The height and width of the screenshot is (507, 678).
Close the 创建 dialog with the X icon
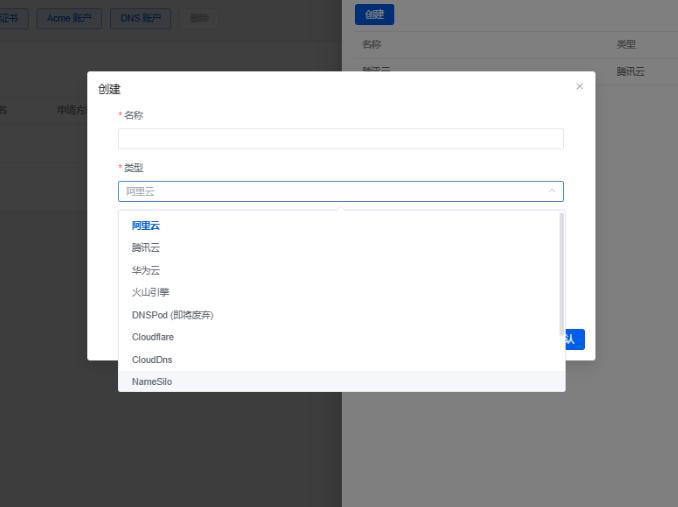pyautogui.click(x=579, y=86)
